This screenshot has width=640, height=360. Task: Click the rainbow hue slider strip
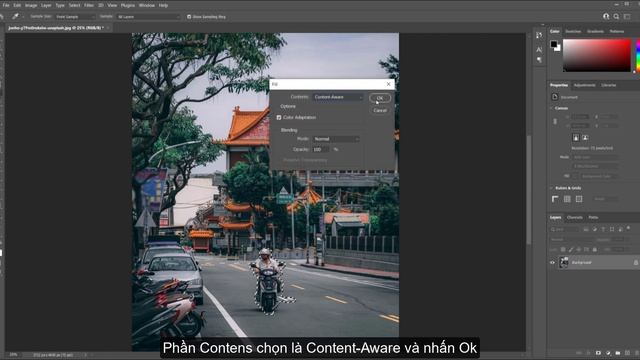[x=638, y=56]
